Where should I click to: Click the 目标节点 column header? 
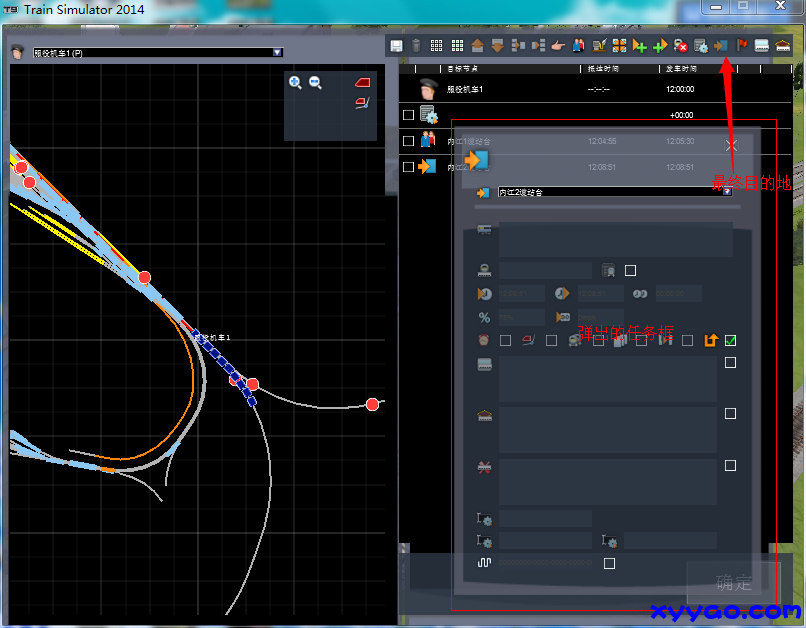click(x=462, y=69)
